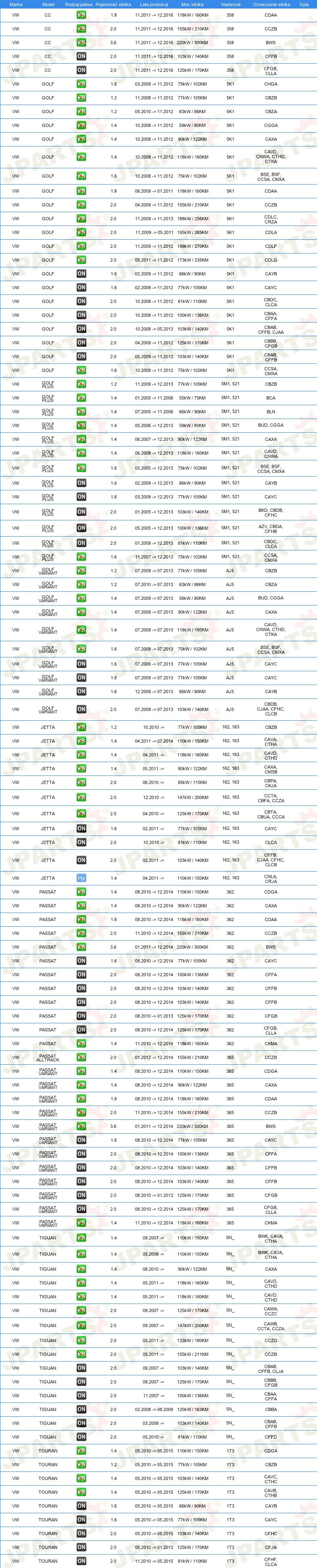Click the CBBA engine code cell
317x1568 pixels.
271,1409
